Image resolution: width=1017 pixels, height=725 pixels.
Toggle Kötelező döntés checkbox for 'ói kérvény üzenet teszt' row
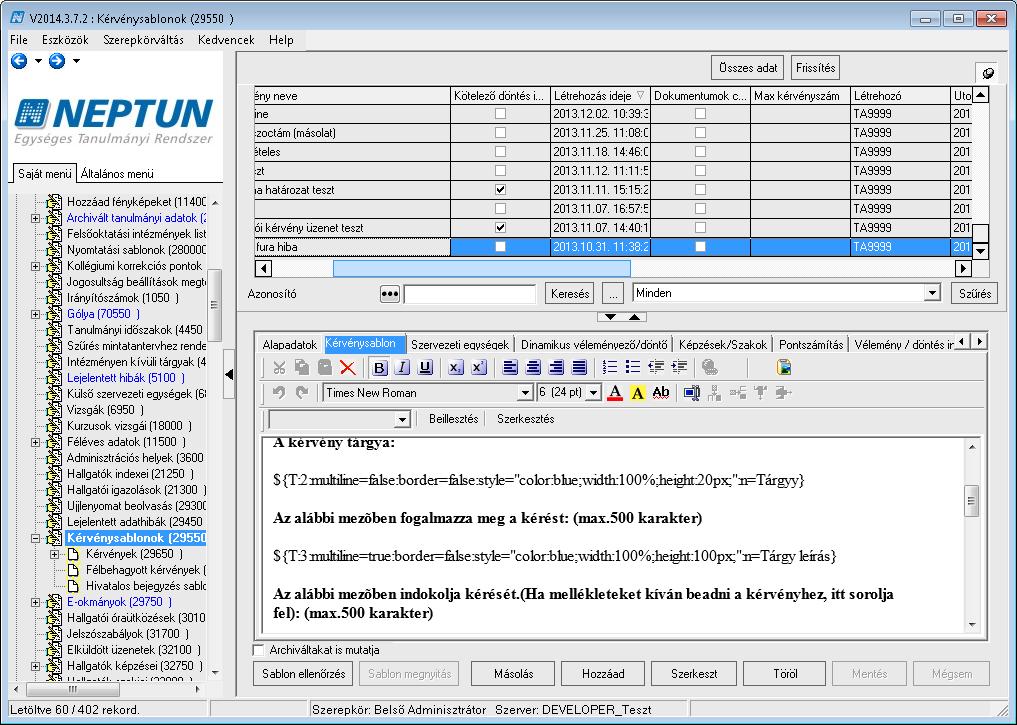pos(500,228)
